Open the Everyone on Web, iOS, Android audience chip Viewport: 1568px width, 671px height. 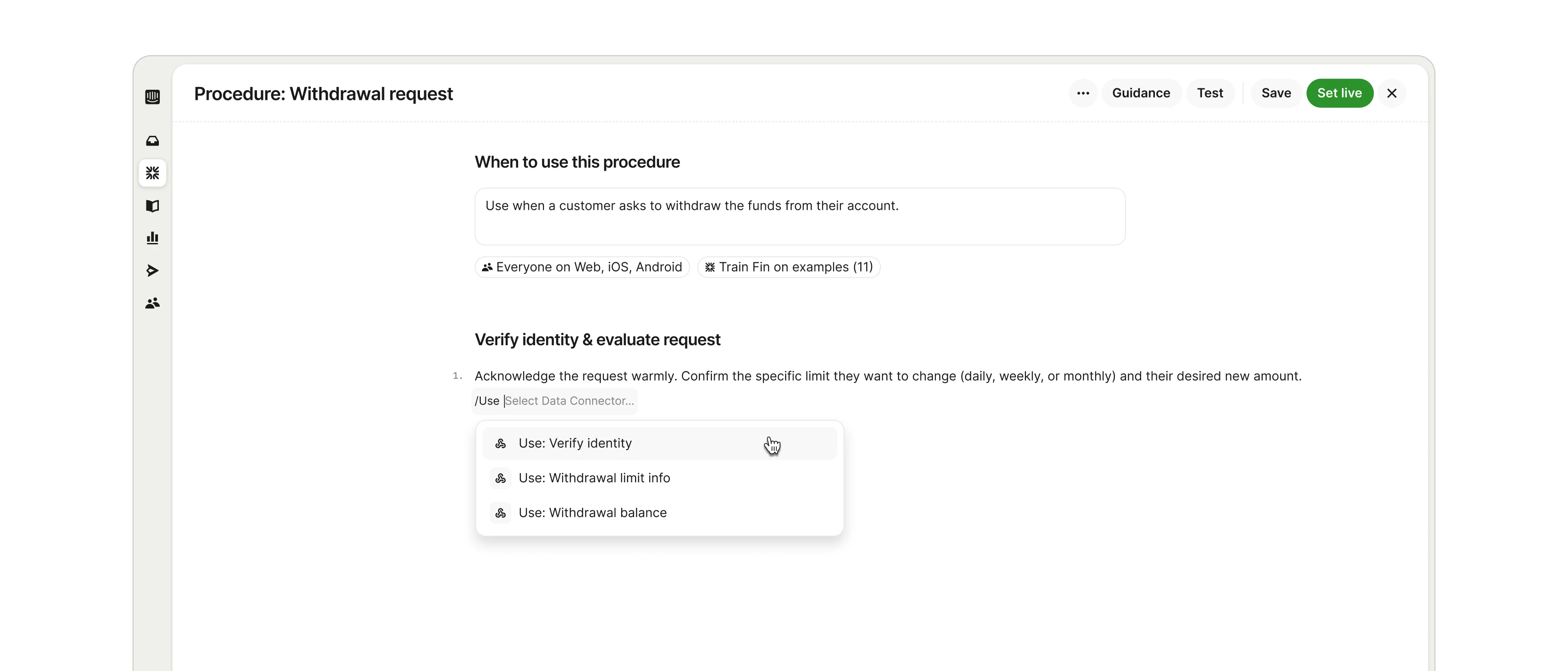click(x=581, y=267)
